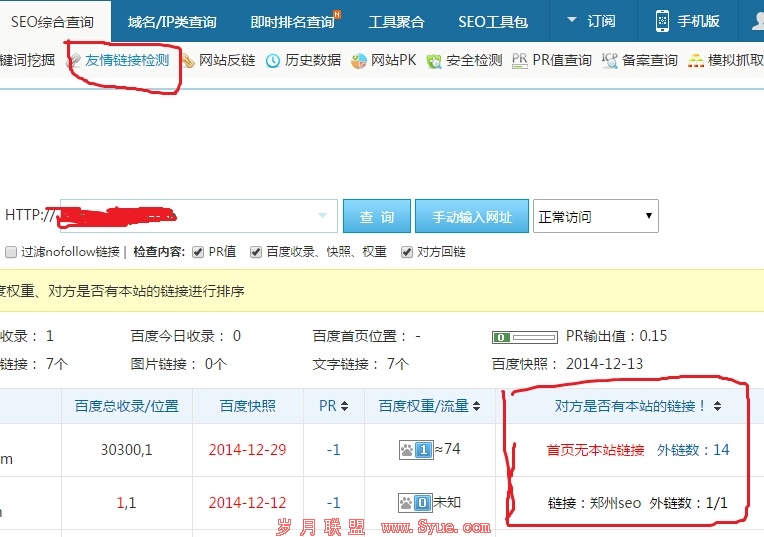Switch to 域名/IP类查询 tab

(172, 21)
